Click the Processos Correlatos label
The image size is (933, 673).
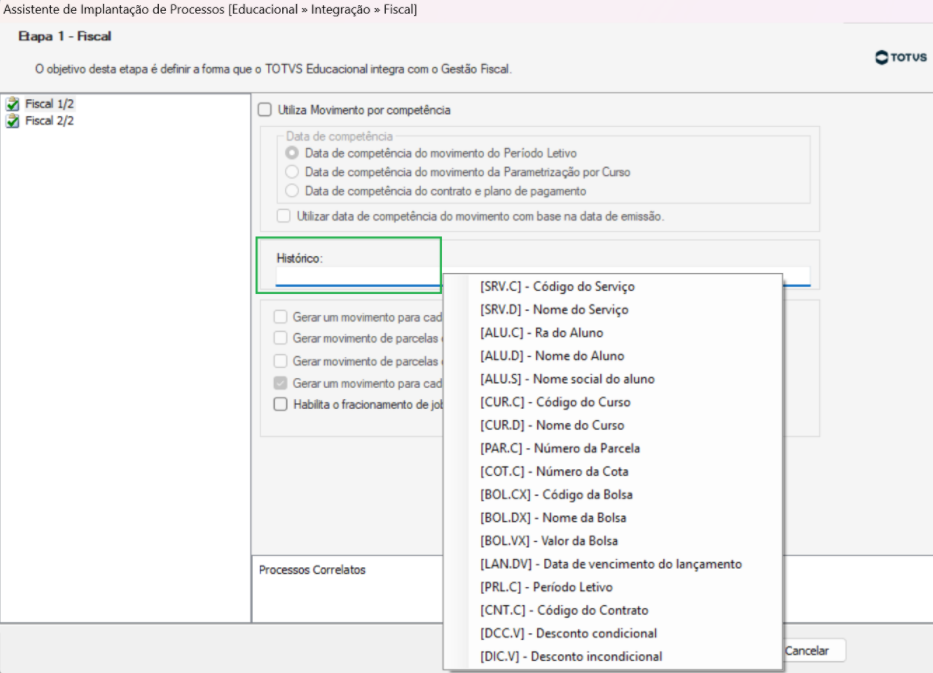(312, 569)
